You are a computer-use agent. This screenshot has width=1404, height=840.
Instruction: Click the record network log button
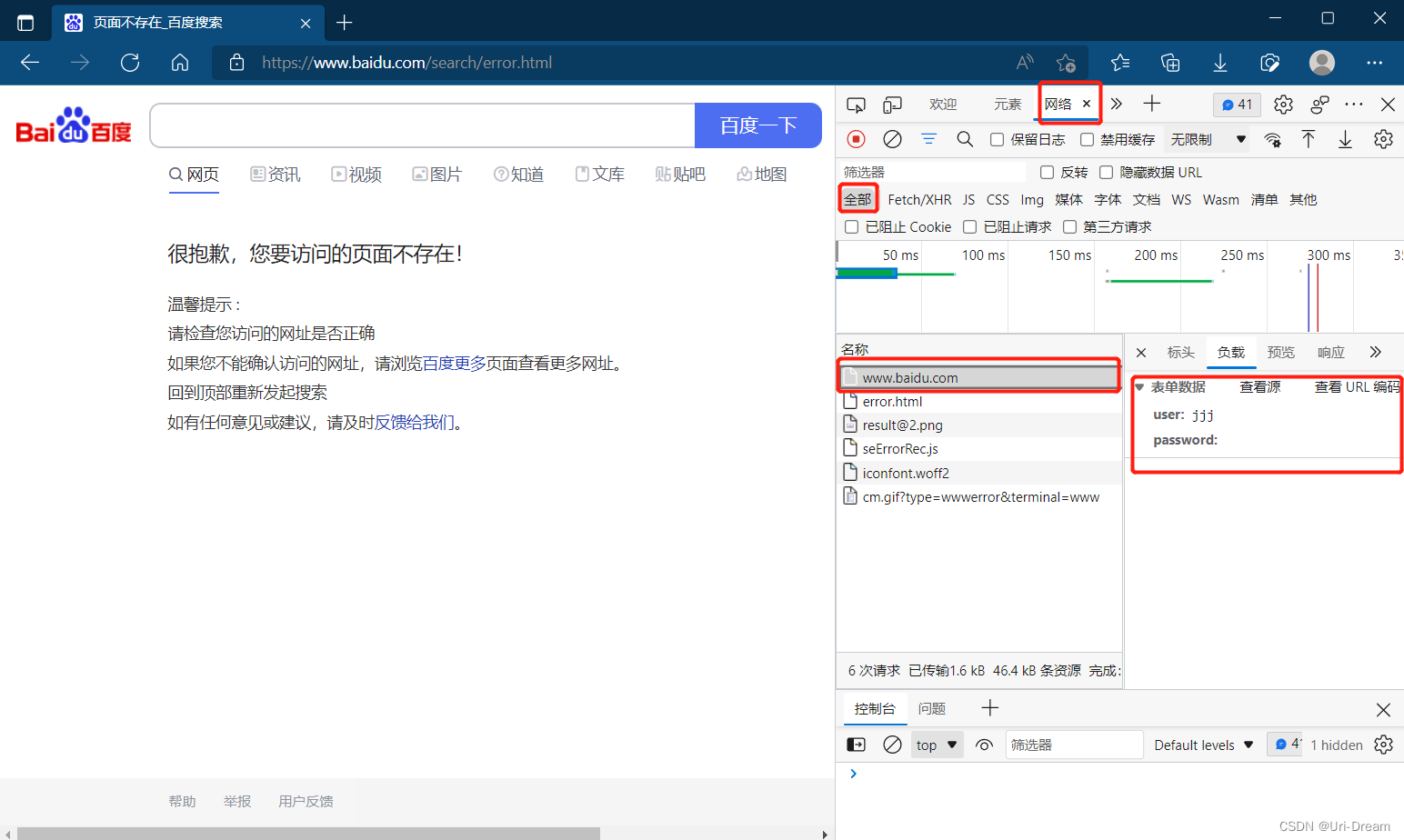(856, 139)
